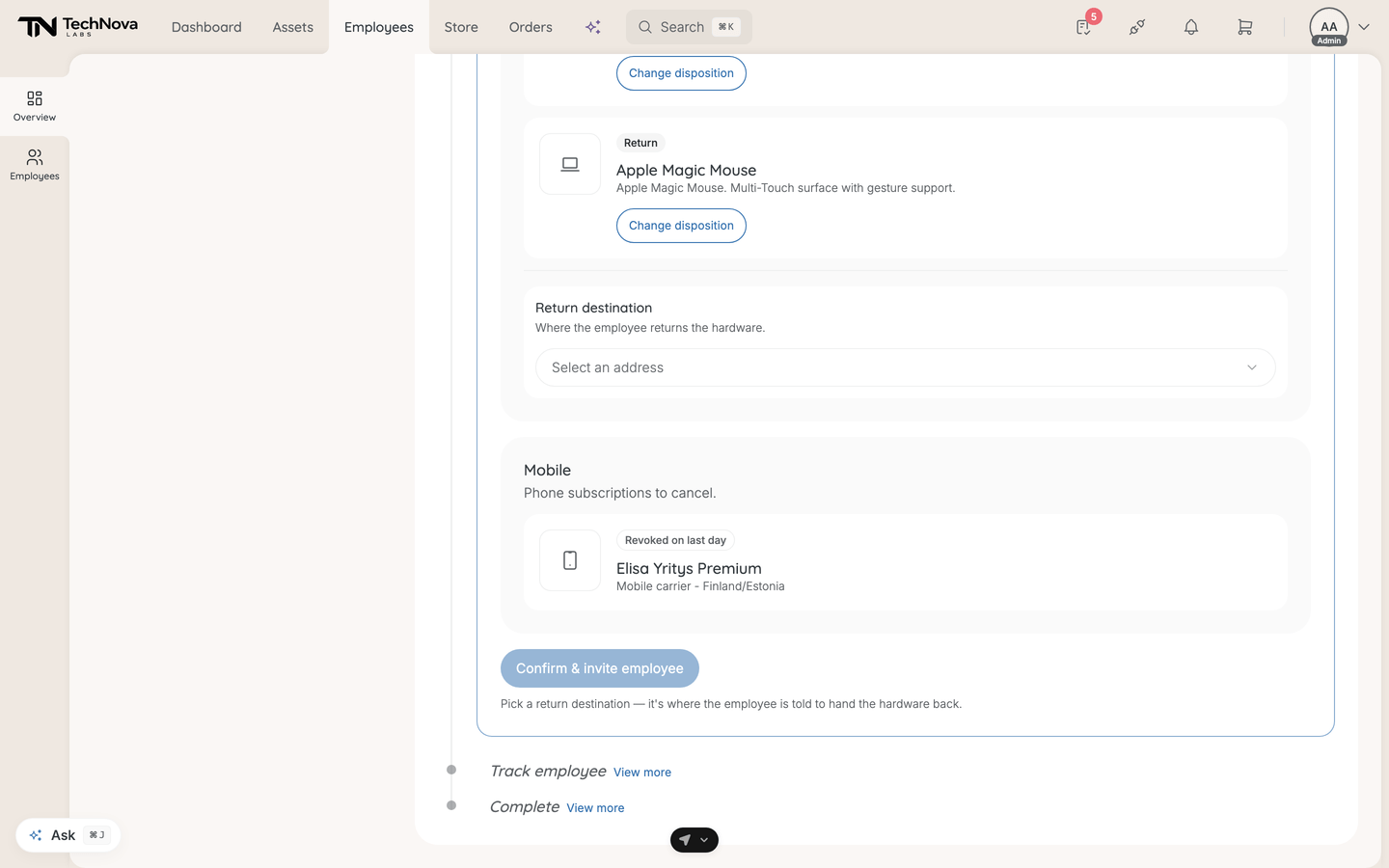Click Confirm & invite employee
The height and width of the screenshot is (868, 1389).
tap(600, 668)
